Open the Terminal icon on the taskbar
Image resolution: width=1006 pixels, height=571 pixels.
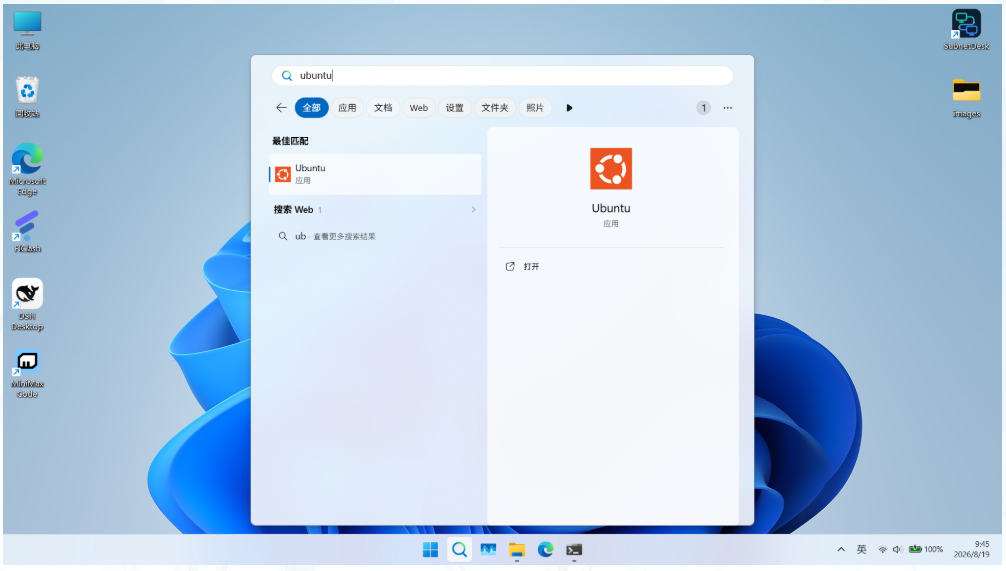(574, 550)
